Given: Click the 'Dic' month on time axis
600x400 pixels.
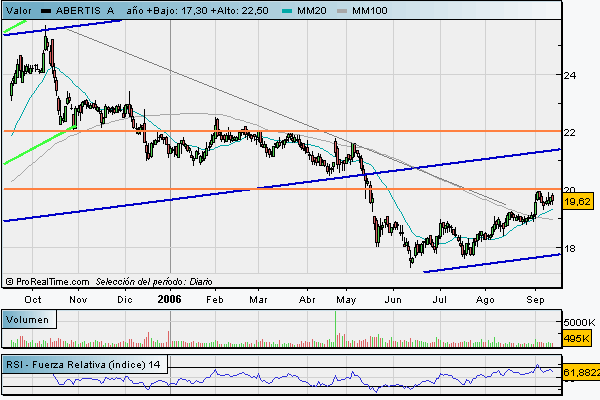Looking at the screenshot, I should point(125,299).
